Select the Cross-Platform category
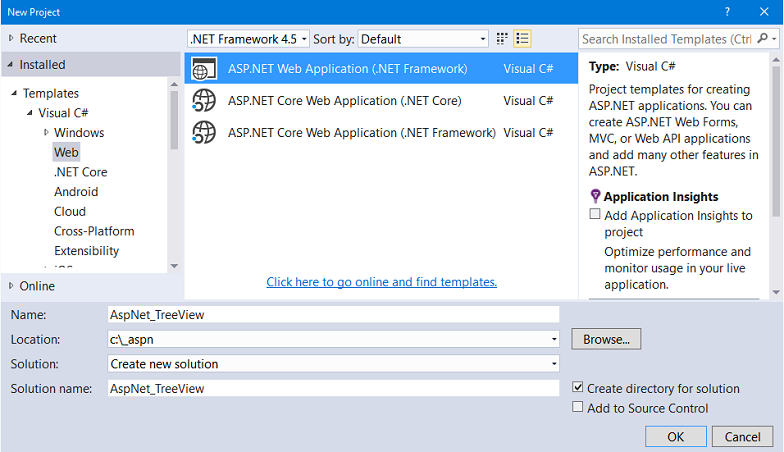This screenshot has width=784, height=452. tap(94, 231)
